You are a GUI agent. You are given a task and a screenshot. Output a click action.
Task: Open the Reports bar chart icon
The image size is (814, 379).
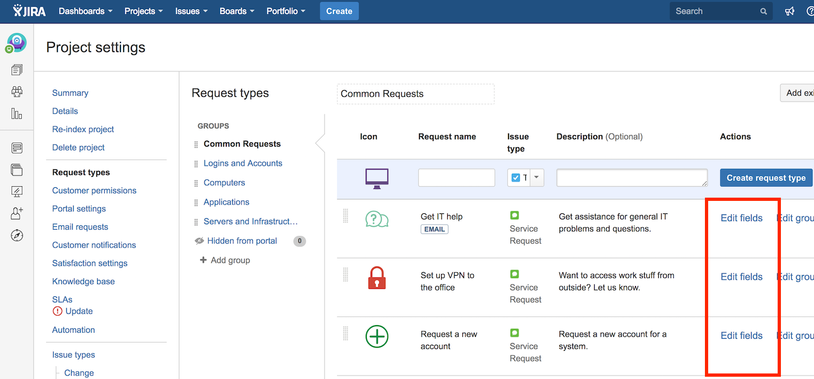coord(17,113)
